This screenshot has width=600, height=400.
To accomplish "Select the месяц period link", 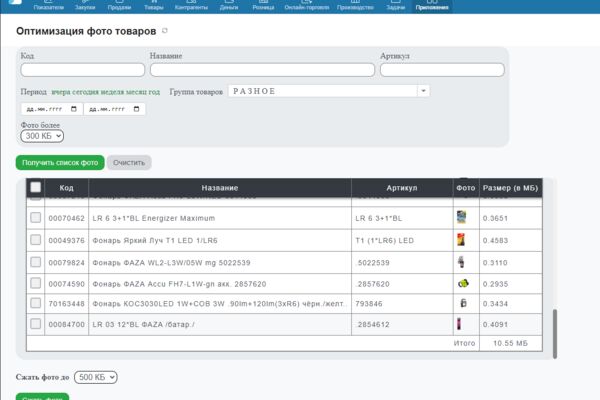I will 136,92.
